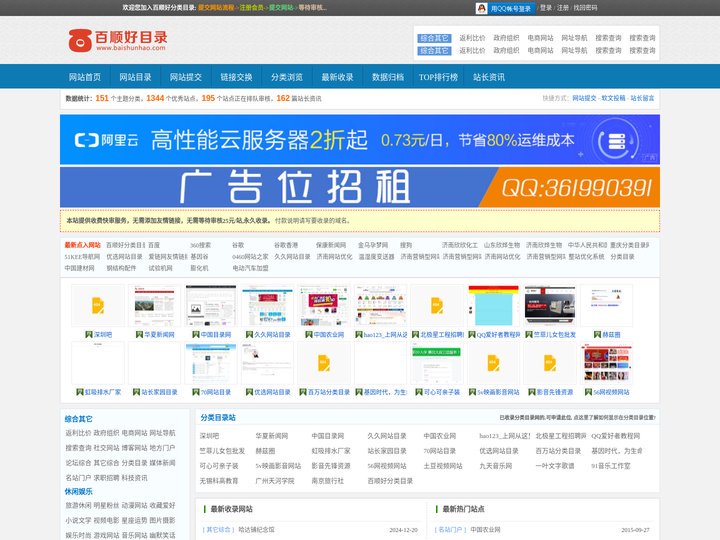Click the QQ penguin login icon

click(x=481, y=8)
